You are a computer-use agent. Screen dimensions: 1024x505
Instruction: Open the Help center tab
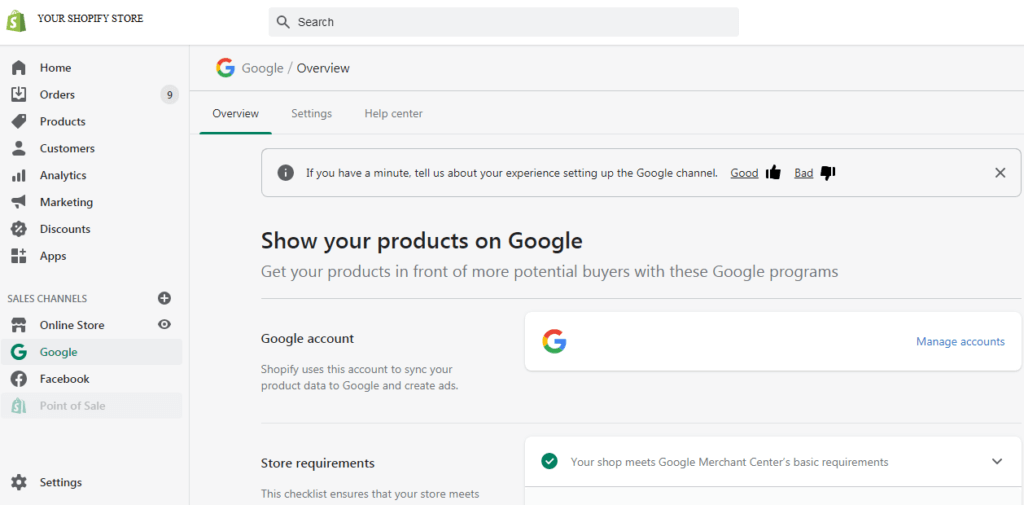point(393,114)
